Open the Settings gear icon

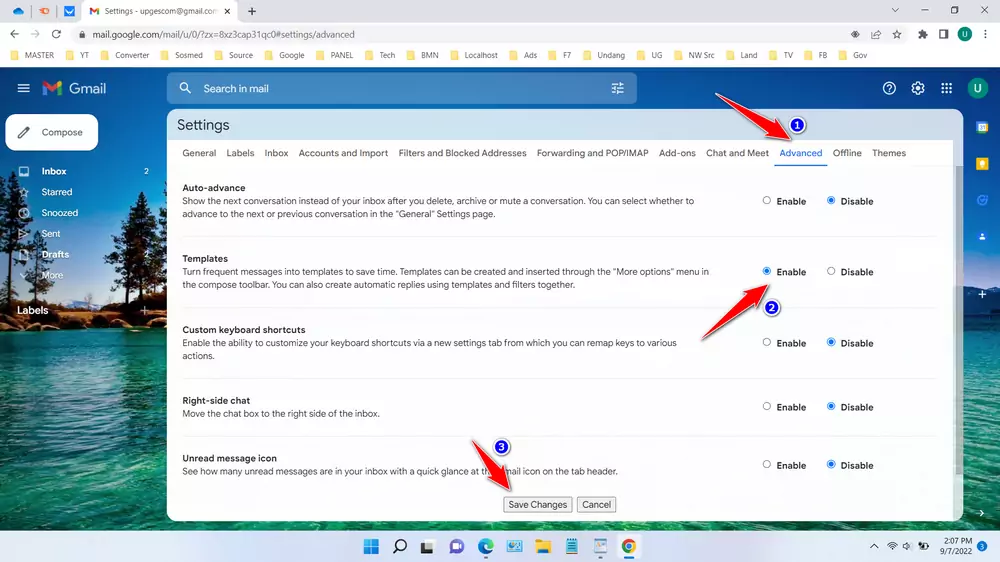918,89
